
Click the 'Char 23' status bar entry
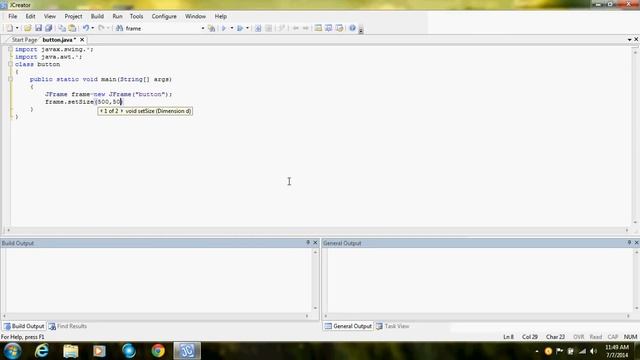(555, 337)
